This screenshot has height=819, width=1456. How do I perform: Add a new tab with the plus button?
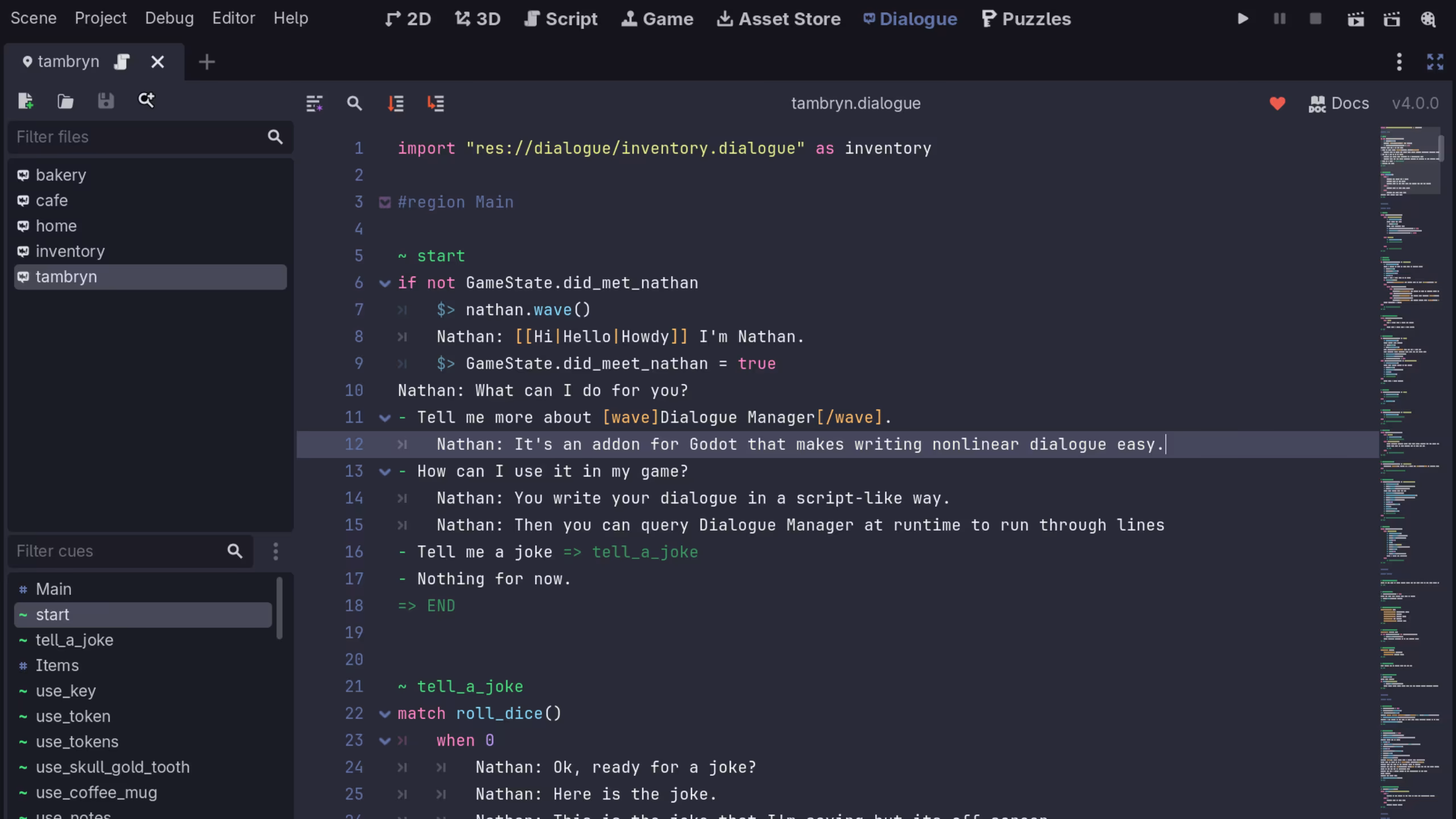pyautogui.click(x=207, y=62)
